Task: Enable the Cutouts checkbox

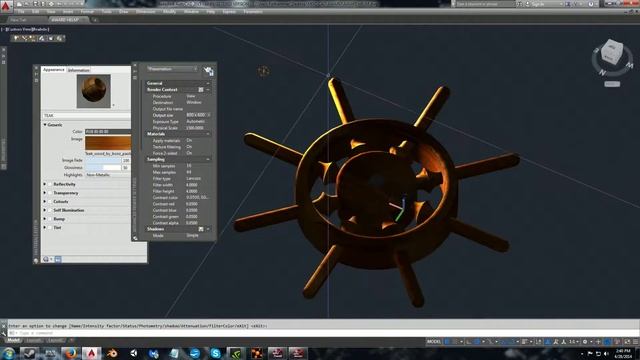Action: click(50, 201)
